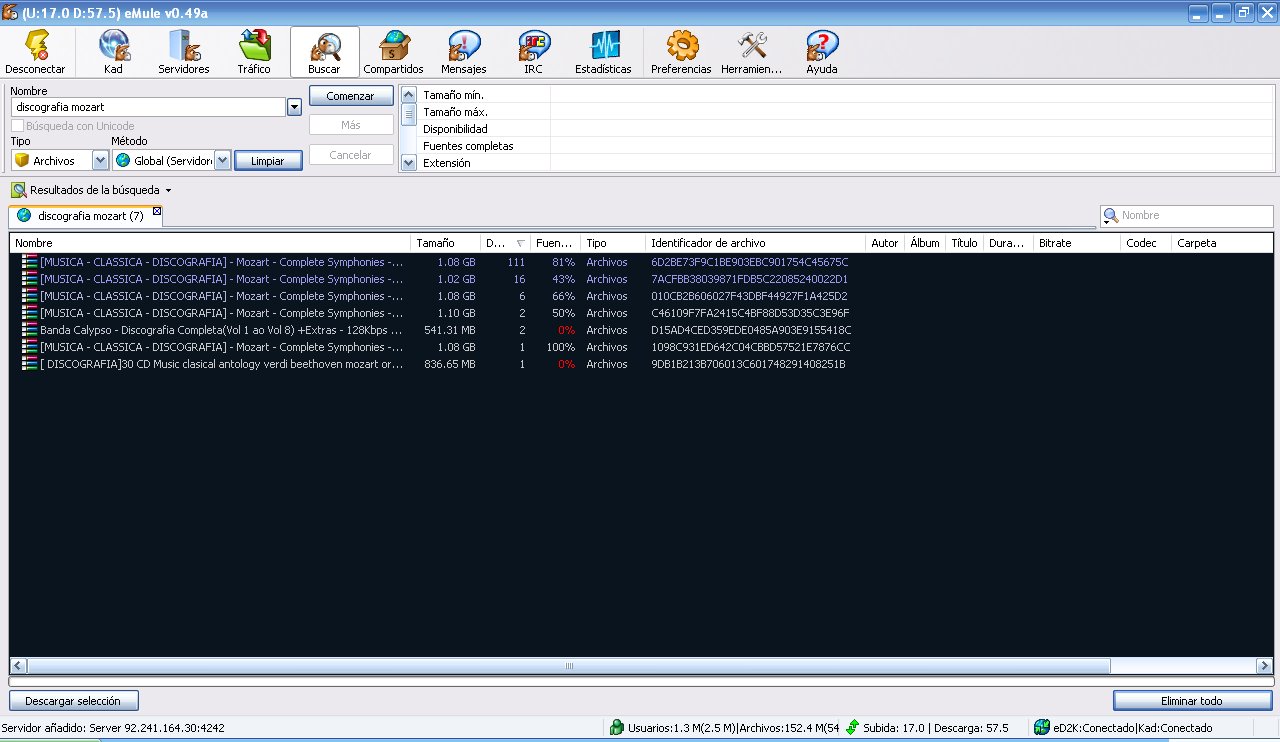Sort by the Carpeta column header
The height and width of the screenshot is (742, 1280).
[1221, 243]
